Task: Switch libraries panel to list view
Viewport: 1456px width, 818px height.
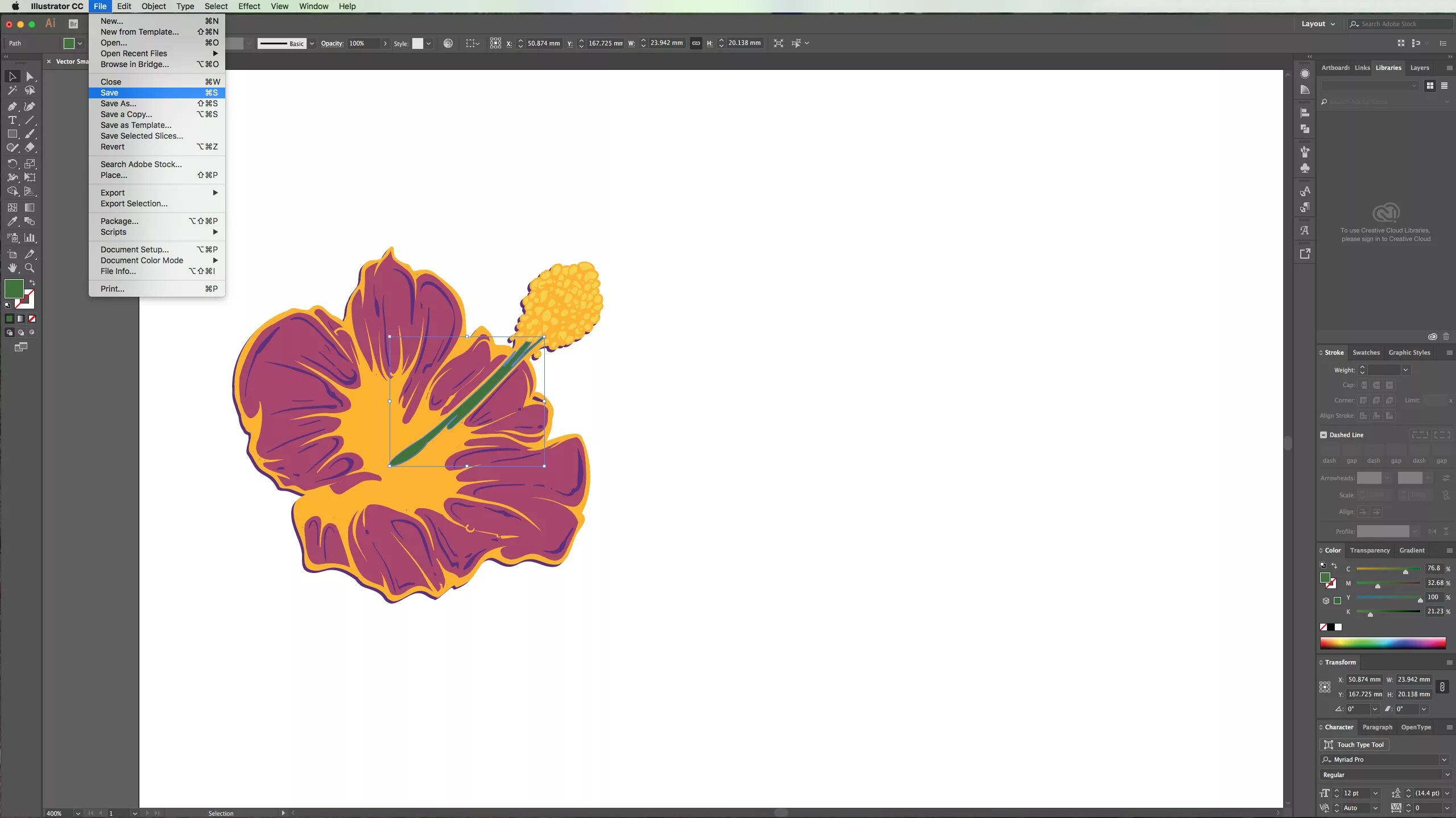Action: click(1444, 86)
